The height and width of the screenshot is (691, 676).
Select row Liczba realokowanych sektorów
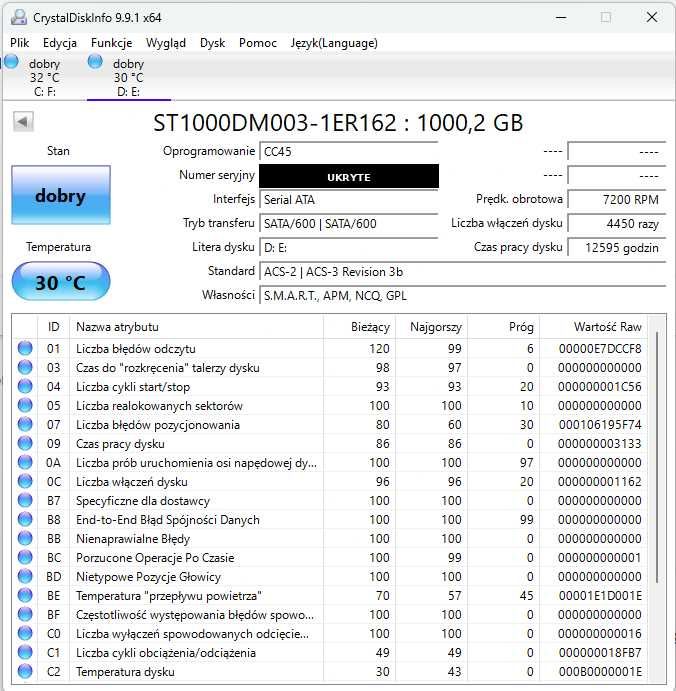tap(330, 405)
